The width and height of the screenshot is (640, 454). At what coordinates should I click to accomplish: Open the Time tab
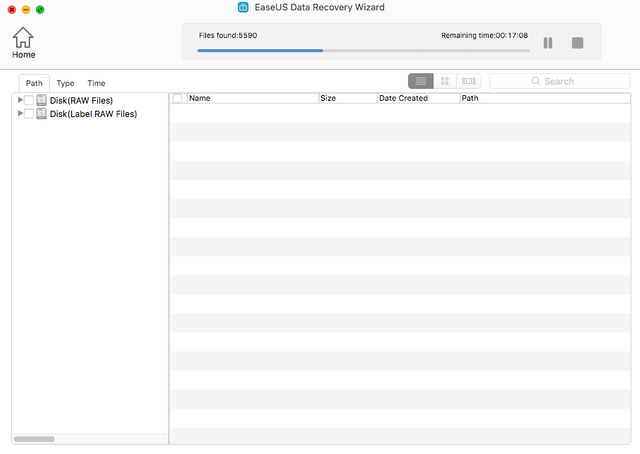tap(96, 83)
